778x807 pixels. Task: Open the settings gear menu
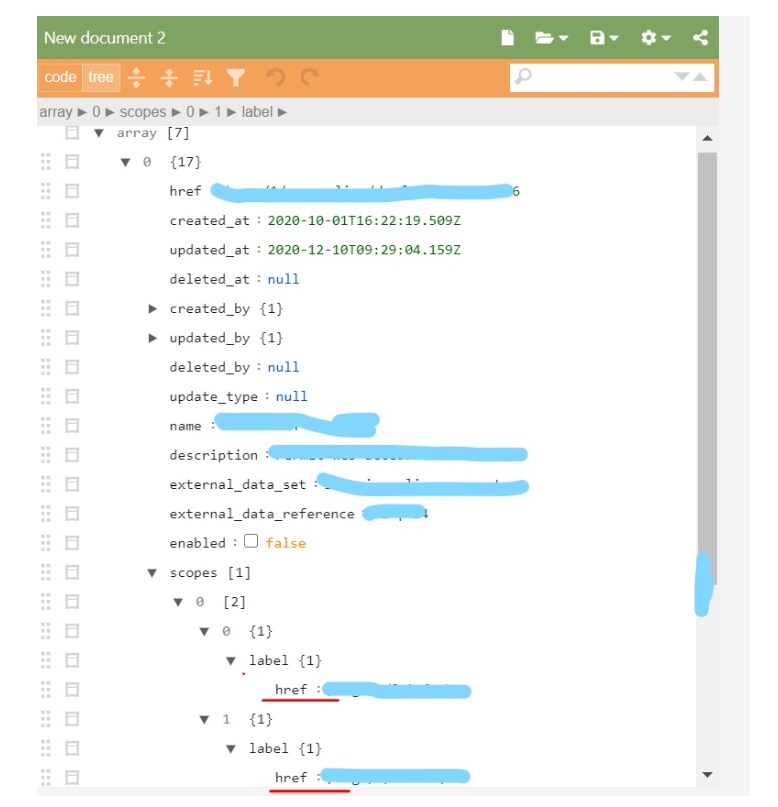click(x=655, y=38)
